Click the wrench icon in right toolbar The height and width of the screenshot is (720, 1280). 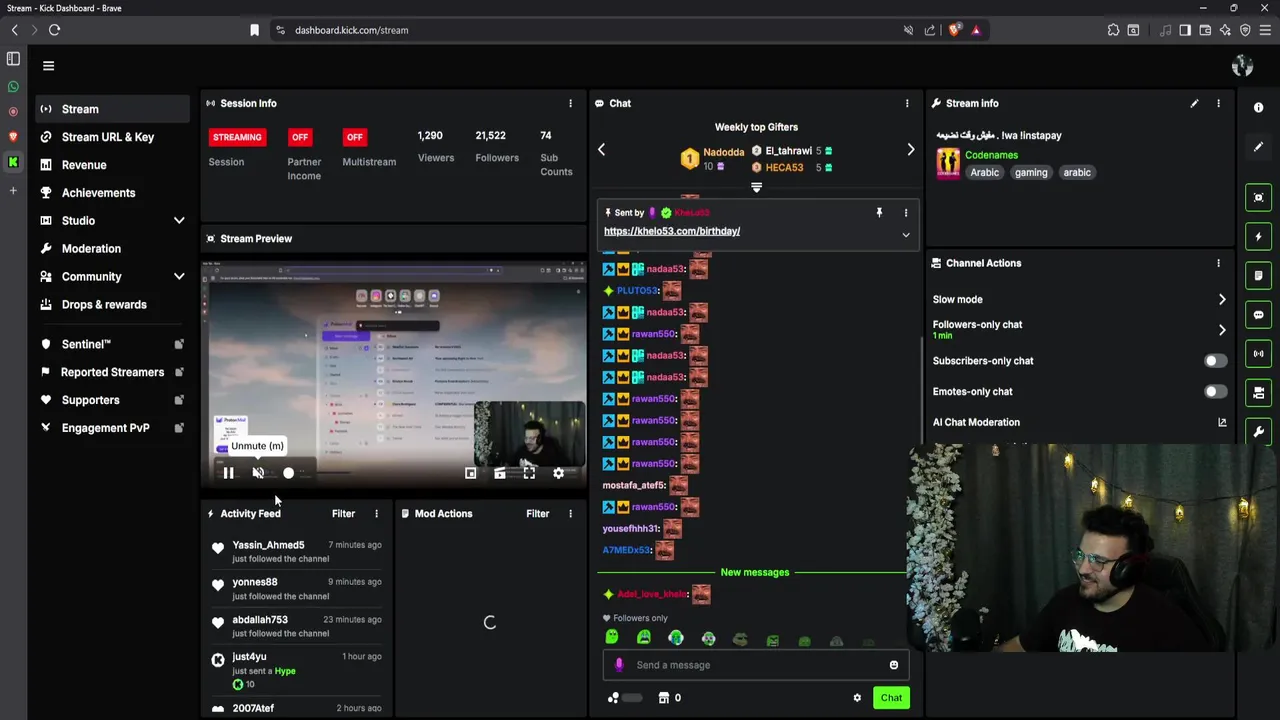pos(1258,432)
